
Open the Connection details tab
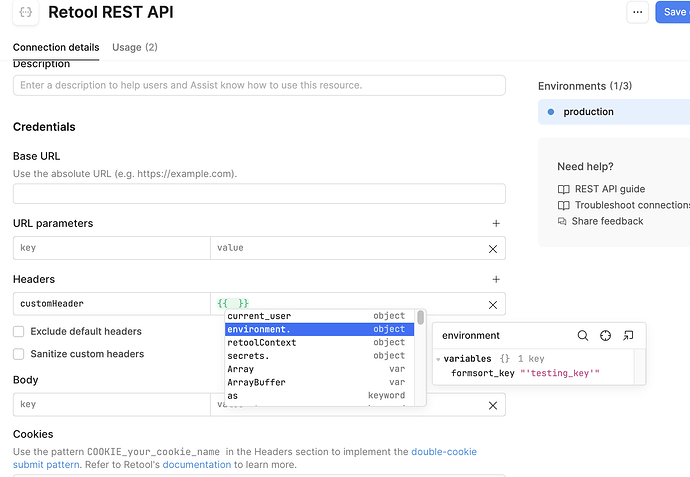point(56,47)
